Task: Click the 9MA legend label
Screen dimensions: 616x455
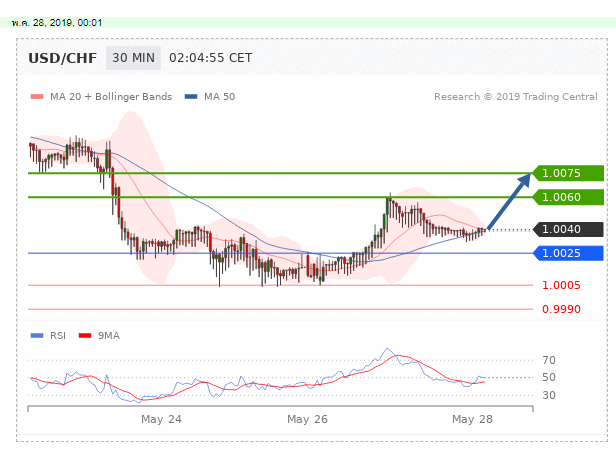Action: tap(109, 336)
